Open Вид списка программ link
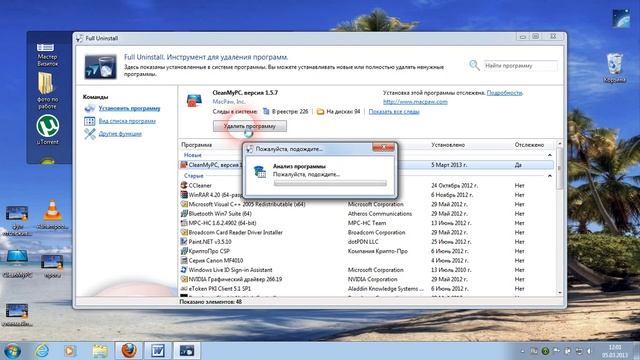Image resolution: width=640 pixels, height=360 pixels. click(127, 121)
